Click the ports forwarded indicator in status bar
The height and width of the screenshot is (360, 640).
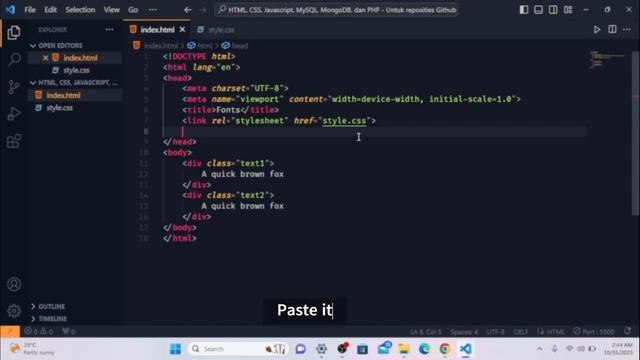pos(69,331)
